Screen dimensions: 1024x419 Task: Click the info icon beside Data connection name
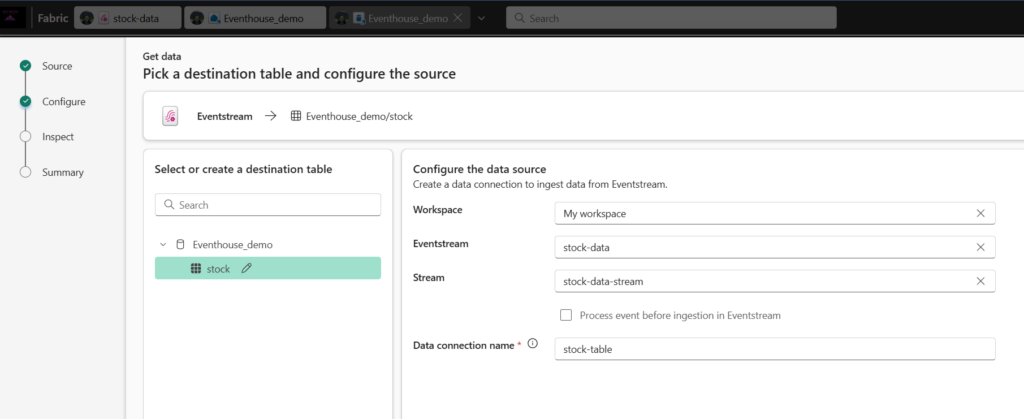[x=532, y=344]
